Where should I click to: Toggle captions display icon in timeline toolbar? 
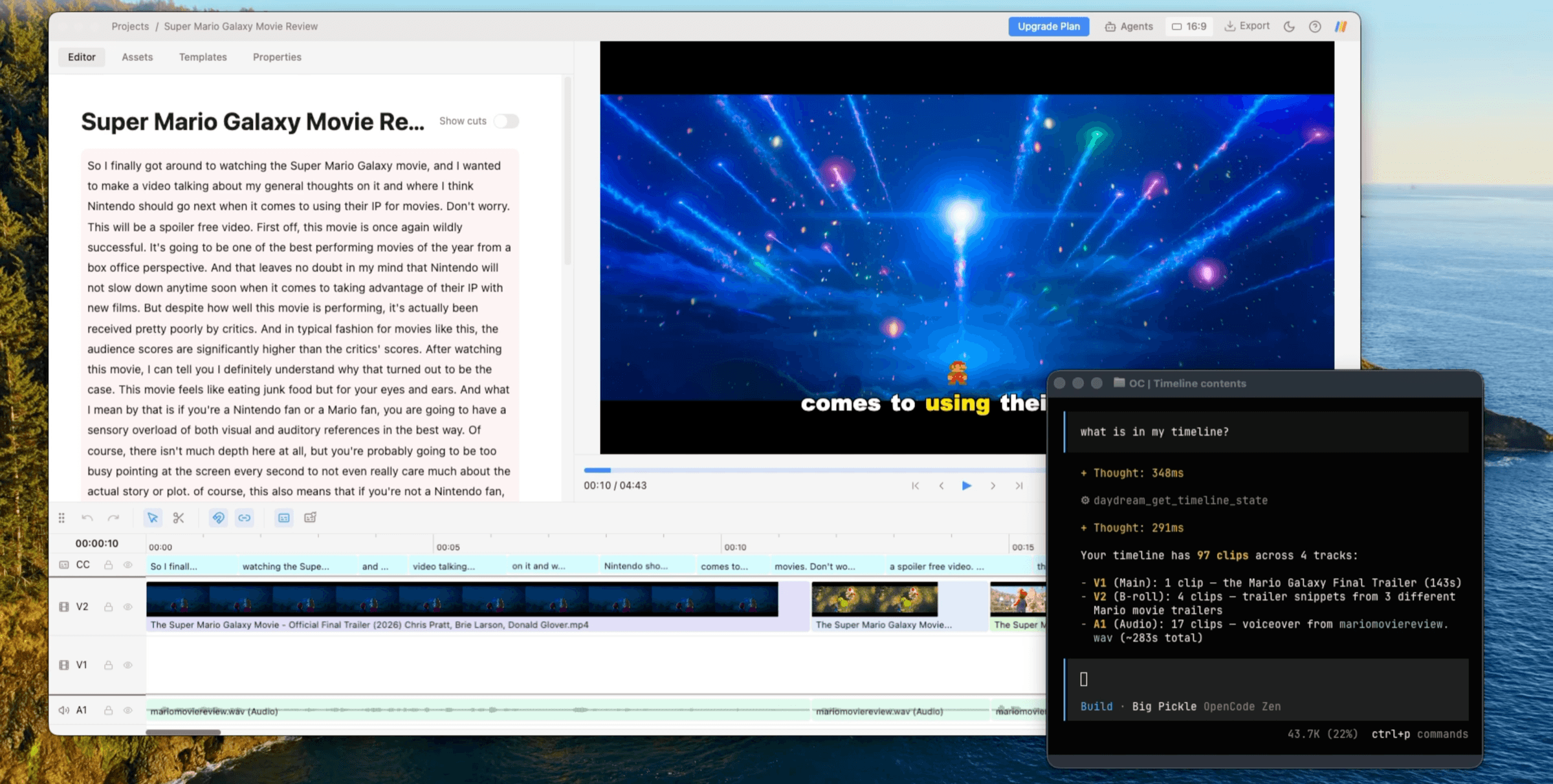tap(284, 517)
